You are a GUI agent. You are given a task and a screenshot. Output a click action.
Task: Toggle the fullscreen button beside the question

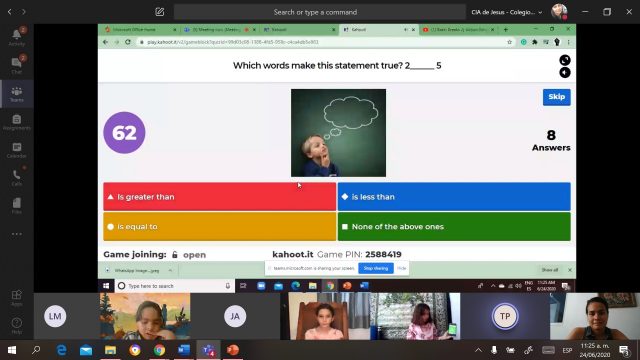click(565, 60)
